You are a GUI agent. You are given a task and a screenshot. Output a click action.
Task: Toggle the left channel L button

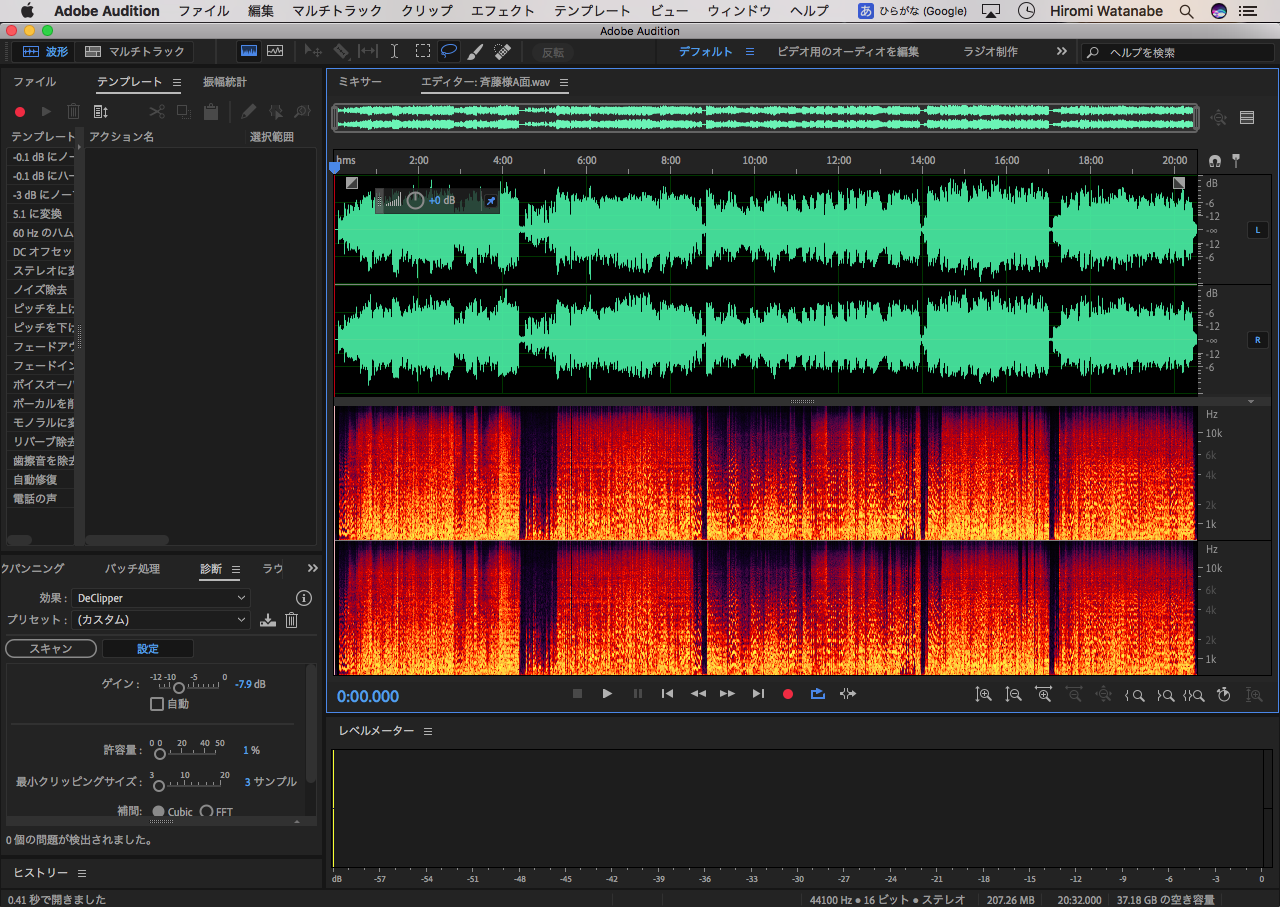point(1258,230)
